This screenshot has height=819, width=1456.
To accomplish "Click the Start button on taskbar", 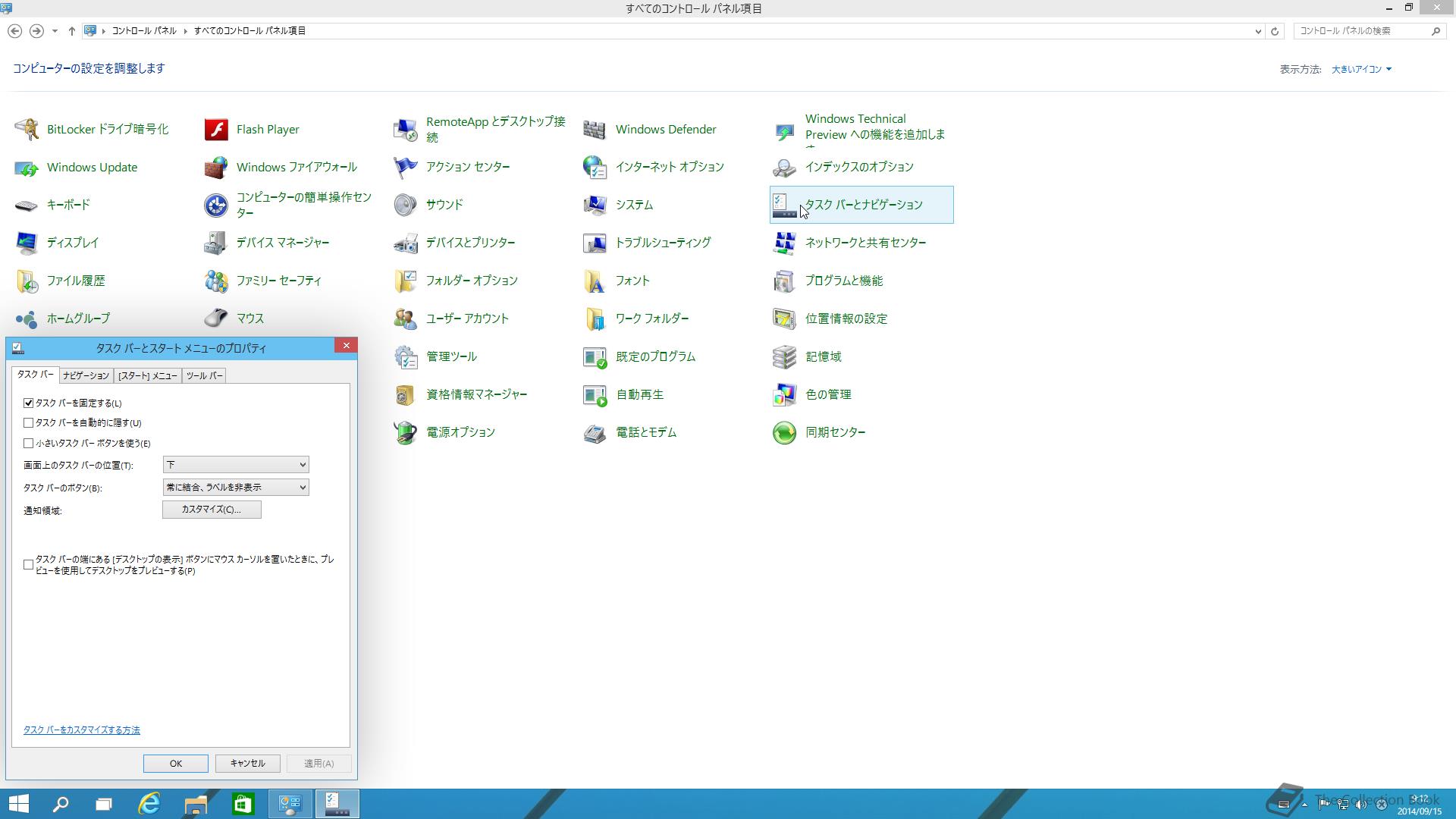I will click(18, 804).
